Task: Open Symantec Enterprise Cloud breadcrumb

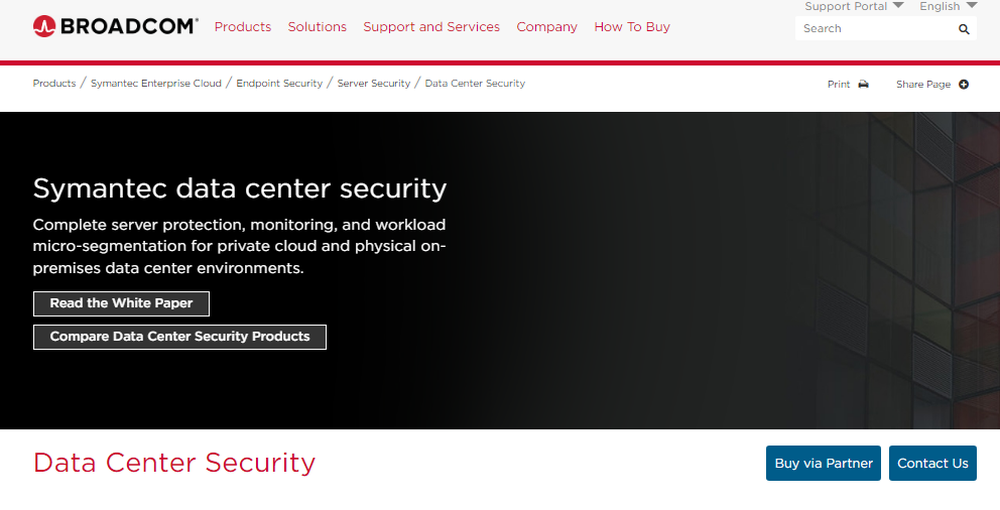Action: click(x=156, y=83)
